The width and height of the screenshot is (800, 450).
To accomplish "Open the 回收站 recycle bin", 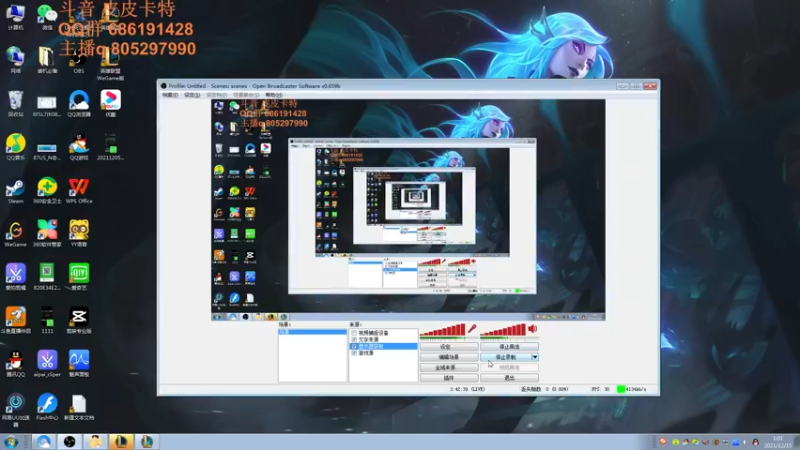I will click(x=15, y=103).
